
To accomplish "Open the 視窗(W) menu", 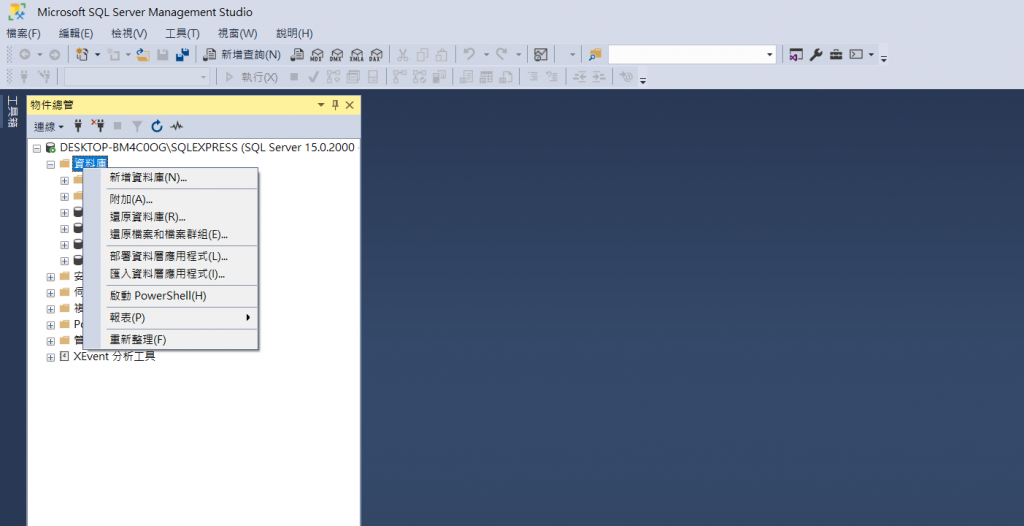I will [x=237, y=33].
